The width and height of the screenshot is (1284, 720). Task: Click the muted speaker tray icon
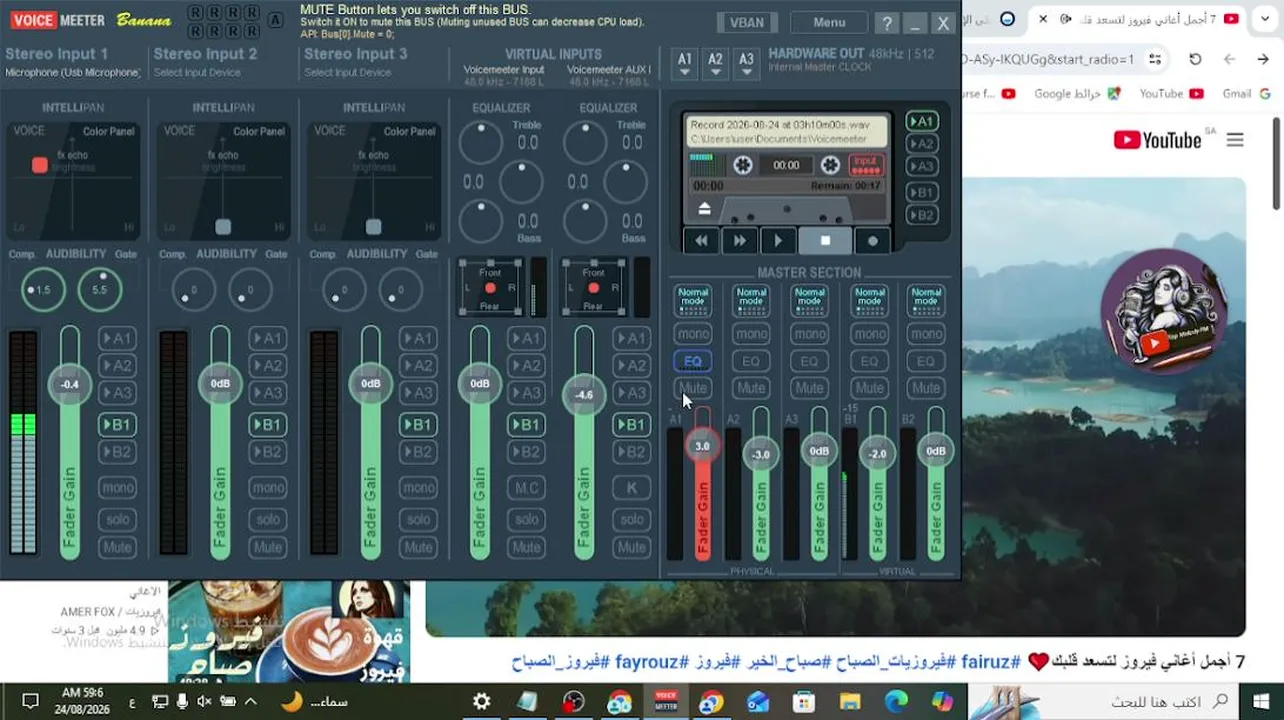coord(204,702)
